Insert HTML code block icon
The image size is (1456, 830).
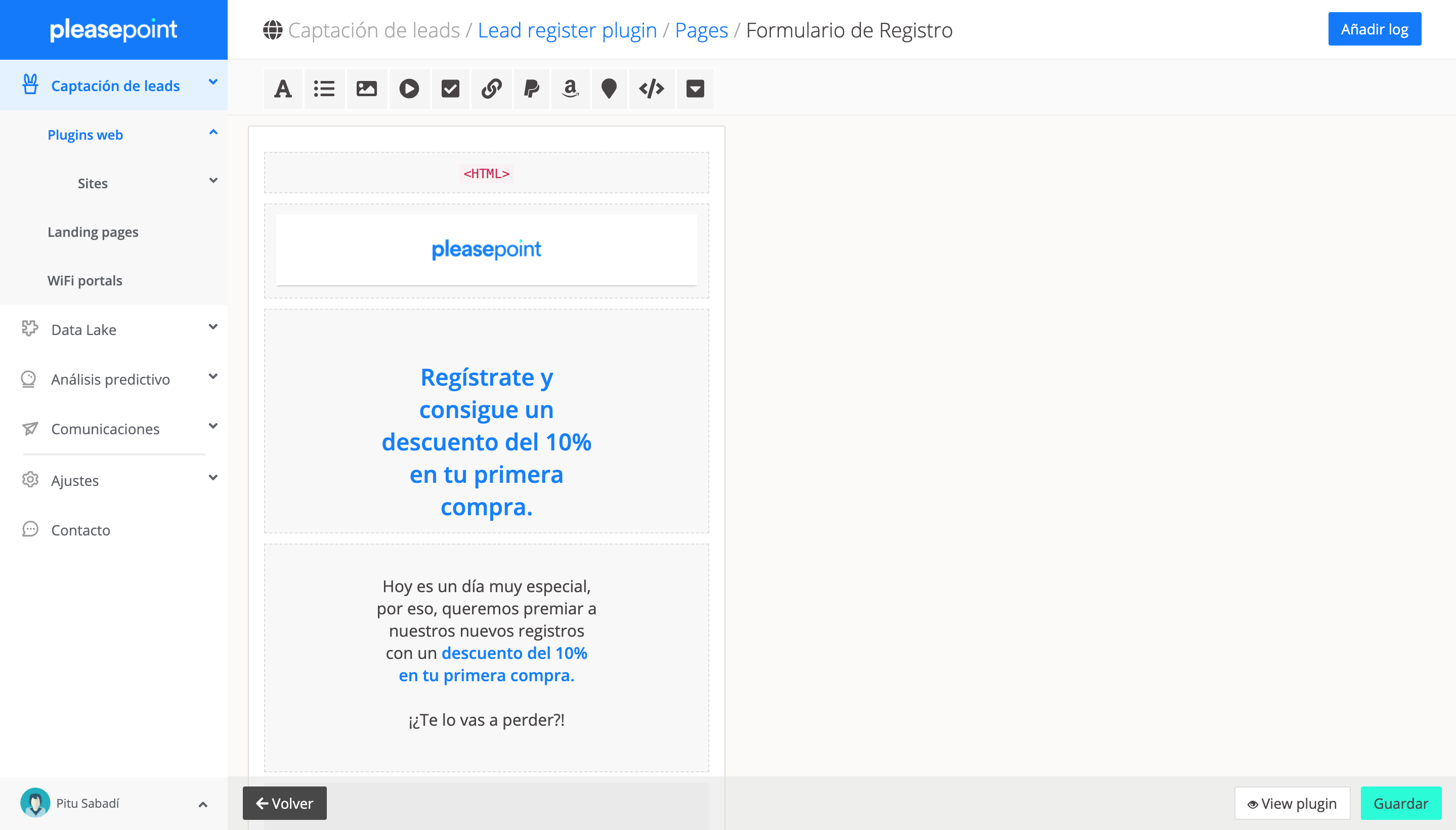[651, 89]
